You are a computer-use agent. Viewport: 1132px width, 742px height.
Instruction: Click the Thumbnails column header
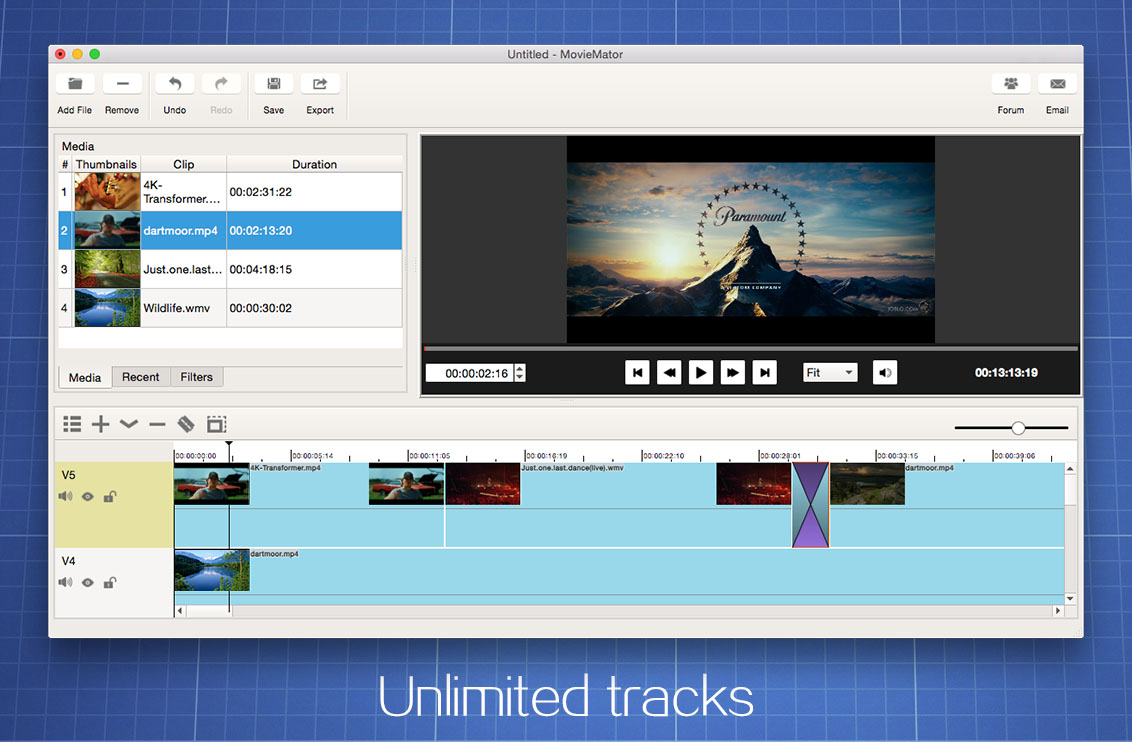[x=106, y=165]
